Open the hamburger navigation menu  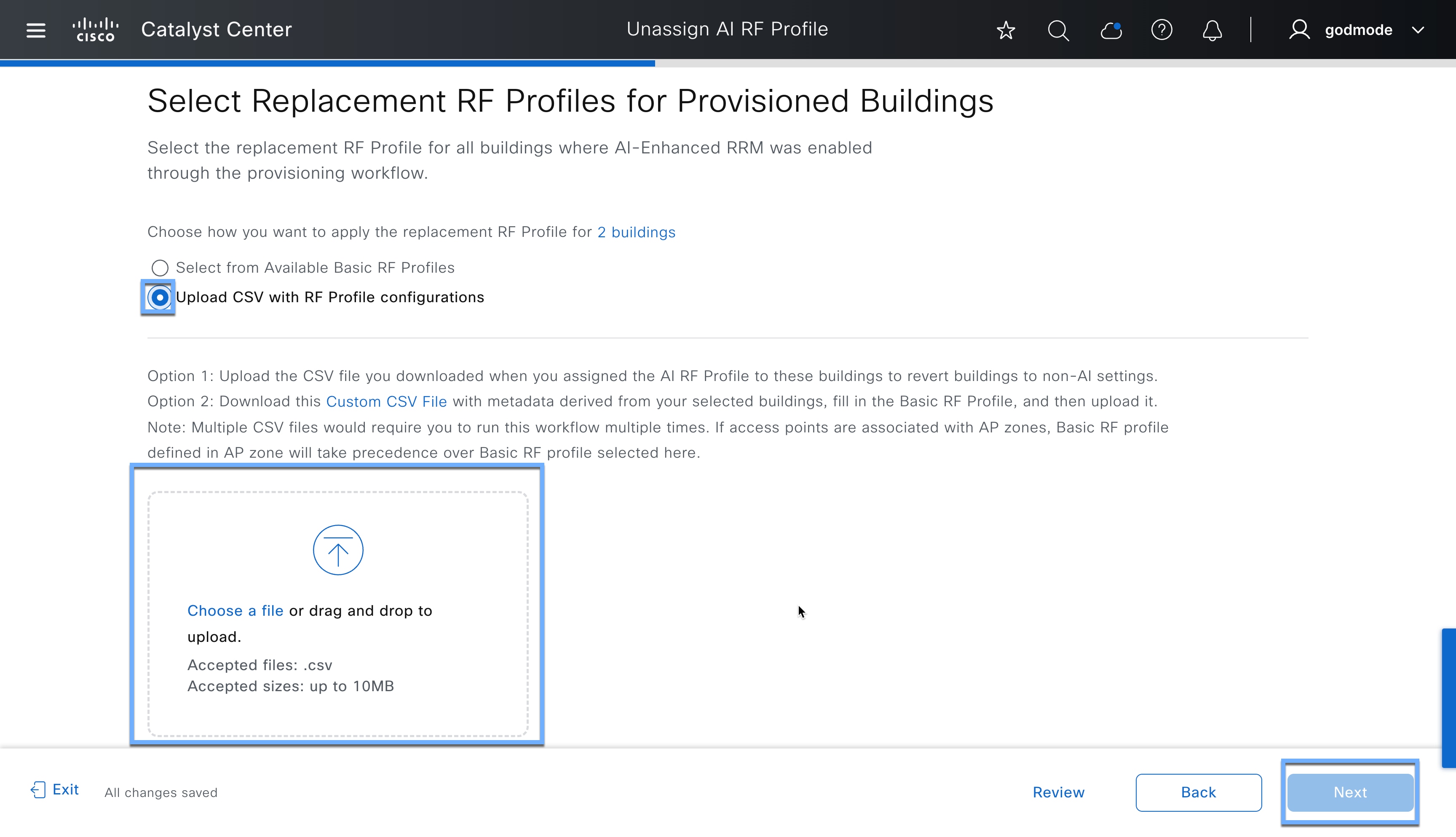click(35, 30)
